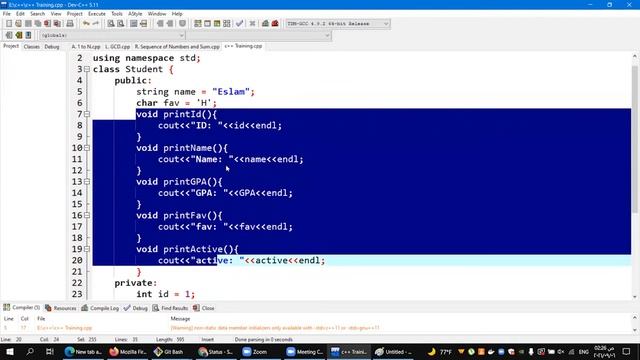
Task: Click the Compile & Run toolbar icon
Action: [x=217, y=24]
